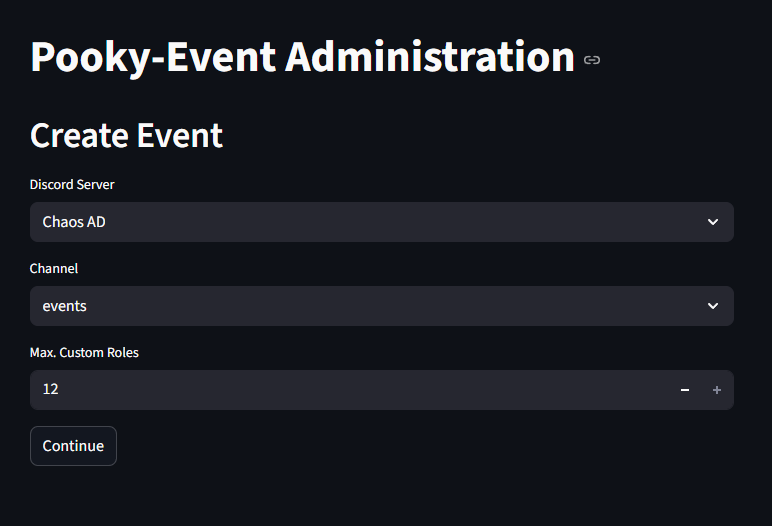Click the word Pooky-Event in page title

154,58
